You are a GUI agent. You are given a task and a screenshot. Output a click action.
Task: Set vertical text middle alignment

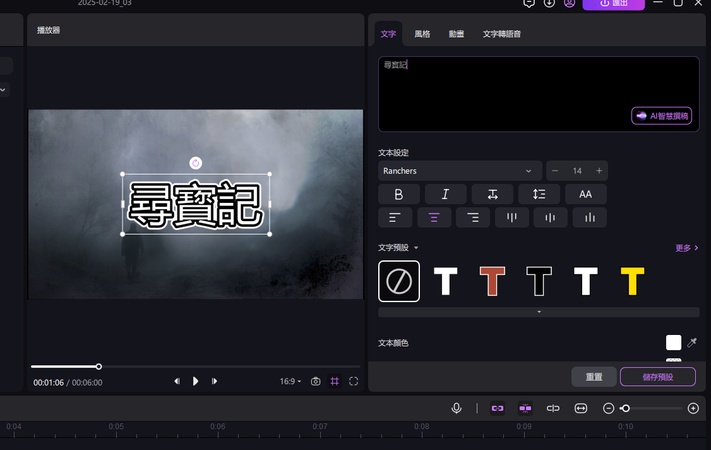[x=550, y=218]
